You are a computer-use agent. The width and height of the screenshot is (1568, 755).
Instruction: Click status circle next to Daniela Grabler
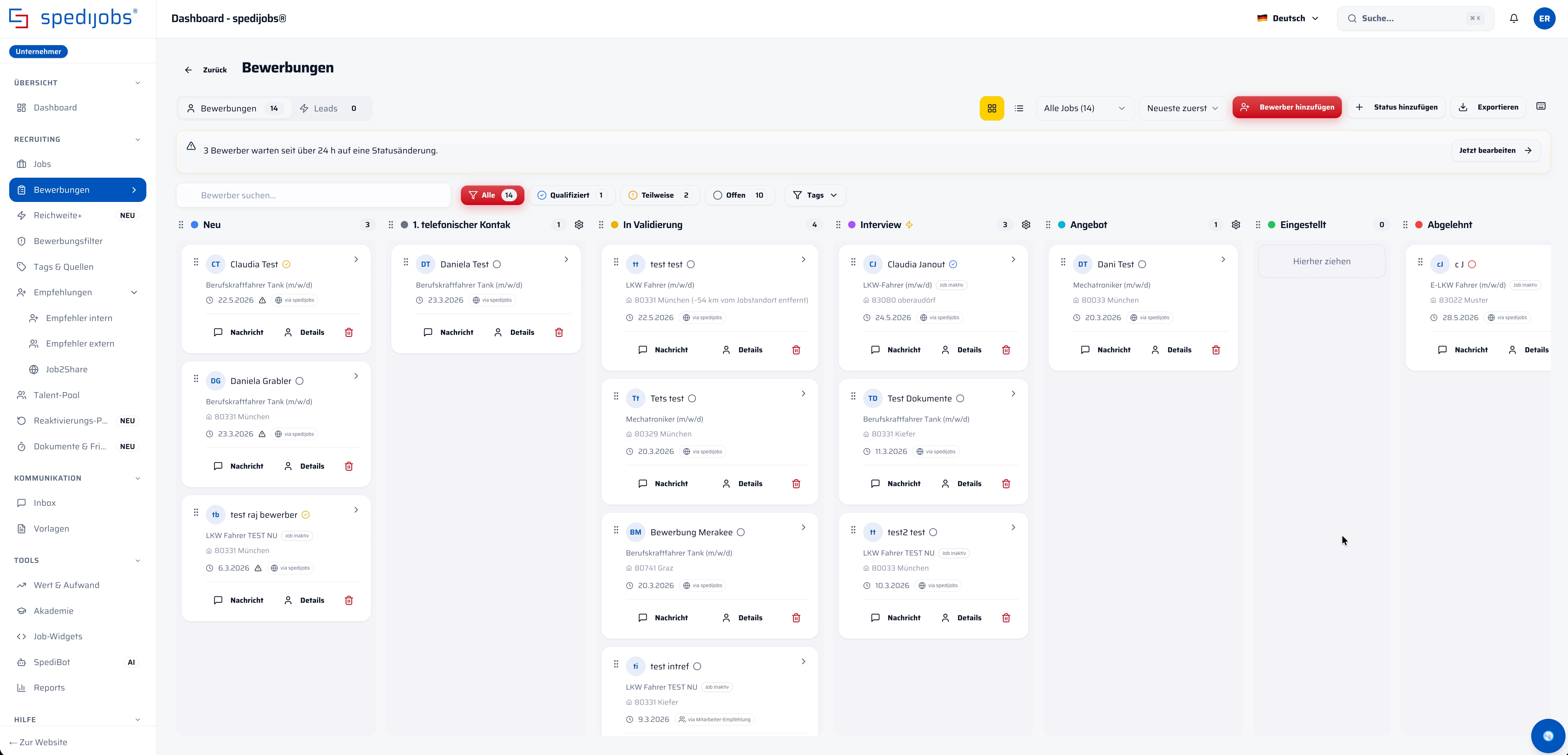tap(299, 381)
